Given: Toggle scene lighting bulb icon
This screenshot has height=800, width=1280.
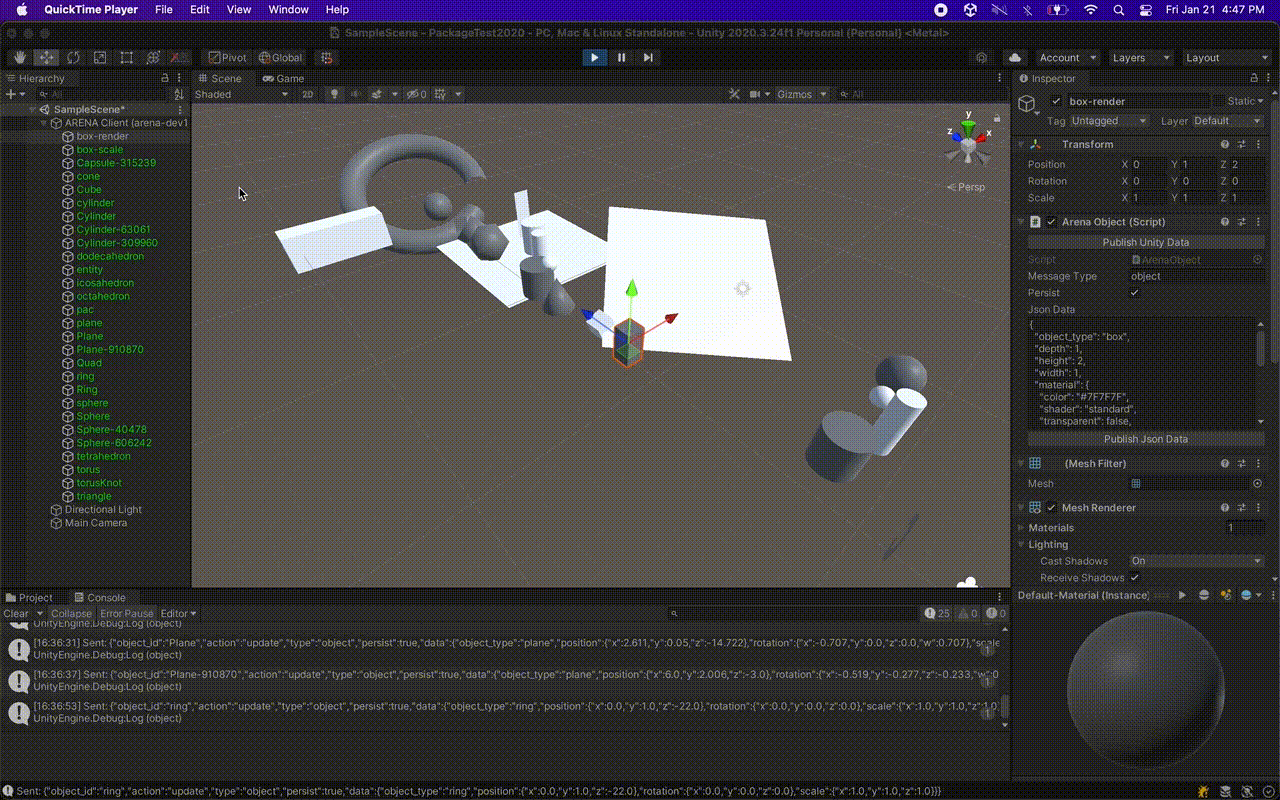Looking at the screenshot, I should click(x=334, y=94).
